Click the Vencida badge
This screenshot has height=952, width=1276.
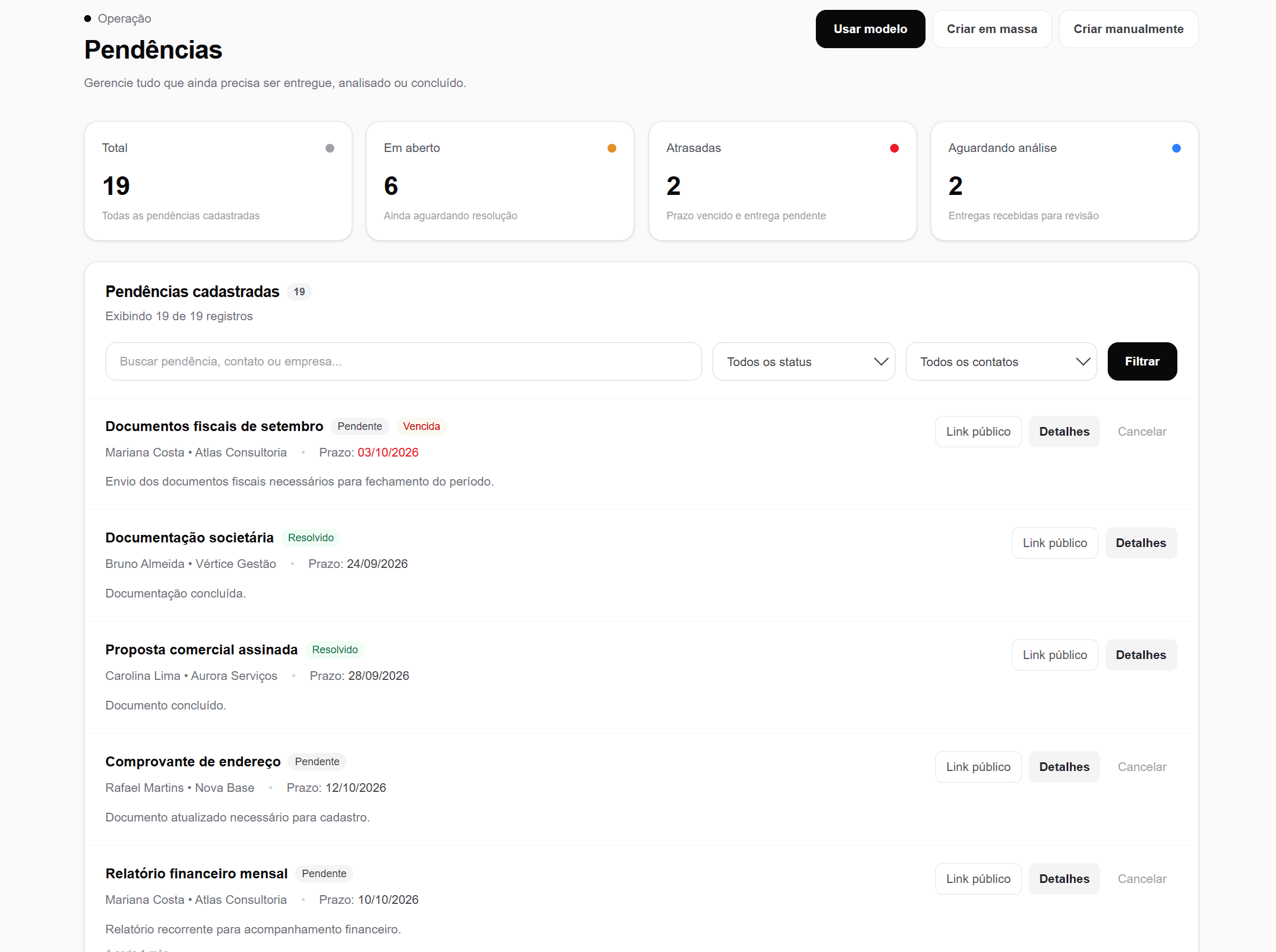(421, 426)
